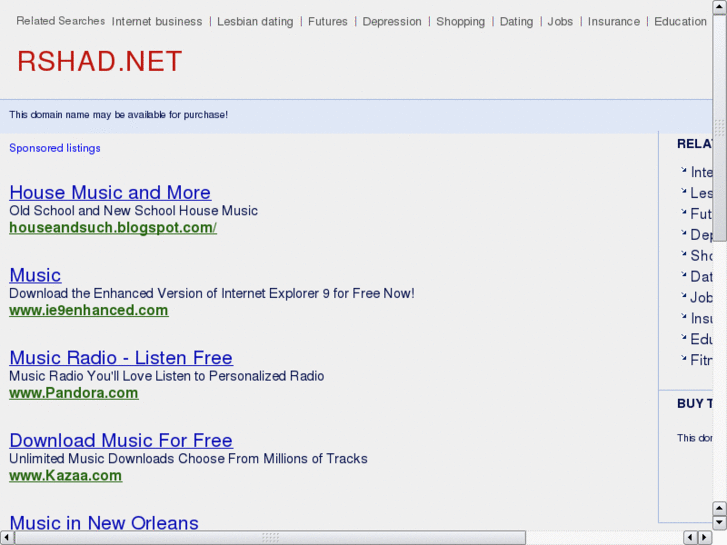Click the 'Job' sidebar related link

coord(701,297)
